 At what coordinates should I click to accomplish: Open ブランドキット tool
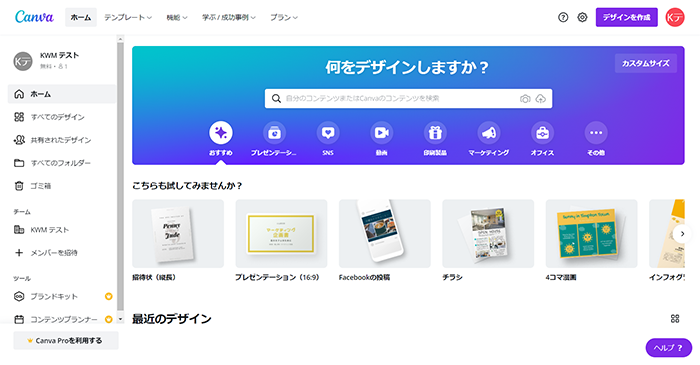[62, 296]
